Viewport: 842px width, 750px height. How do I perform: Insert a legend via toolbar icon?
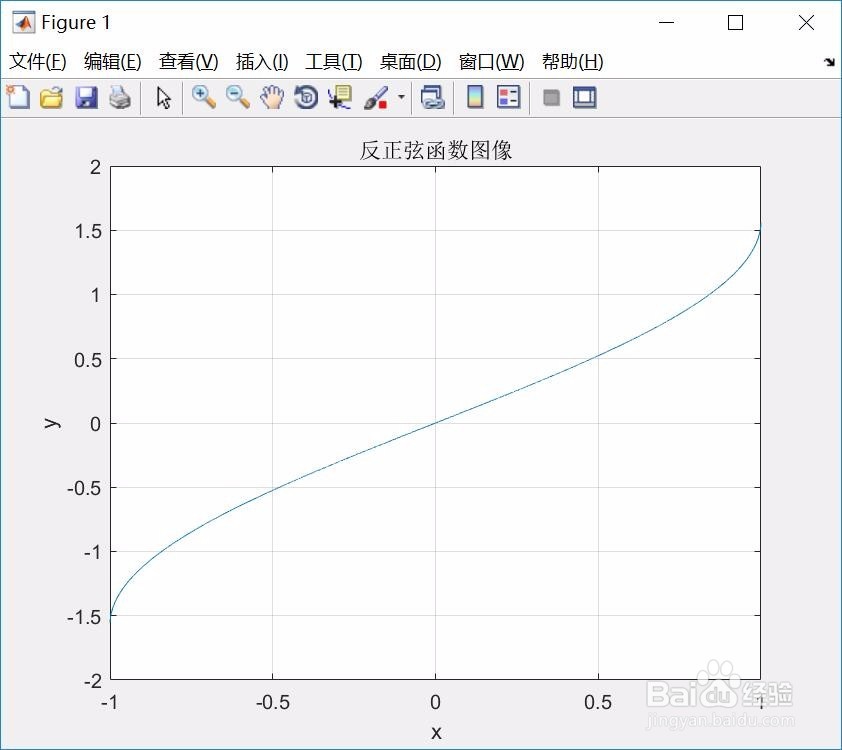coord(509,98)
